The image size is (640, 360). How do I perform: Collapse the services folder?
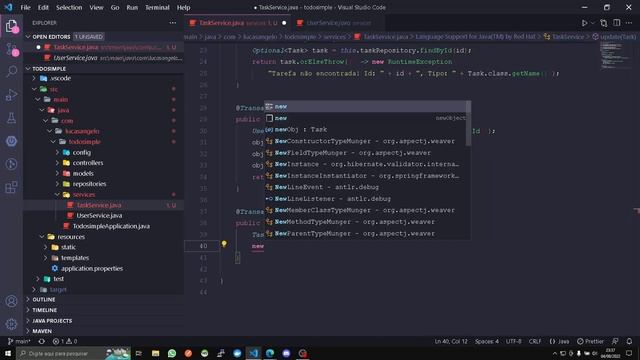click(58, 195)
